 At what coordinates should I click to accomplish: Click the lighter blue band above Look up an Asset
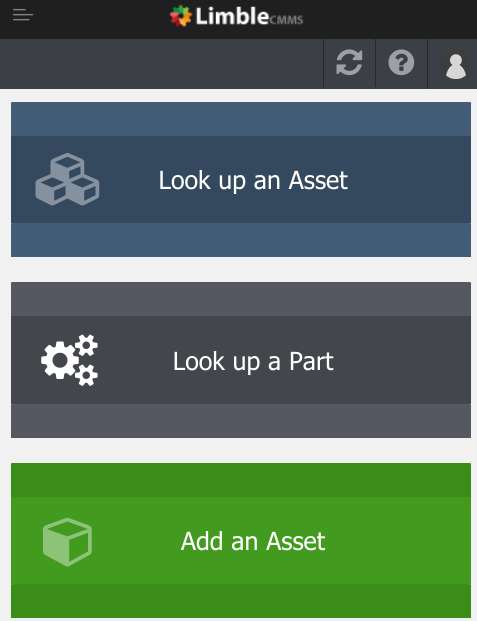(x=241, y=119)
